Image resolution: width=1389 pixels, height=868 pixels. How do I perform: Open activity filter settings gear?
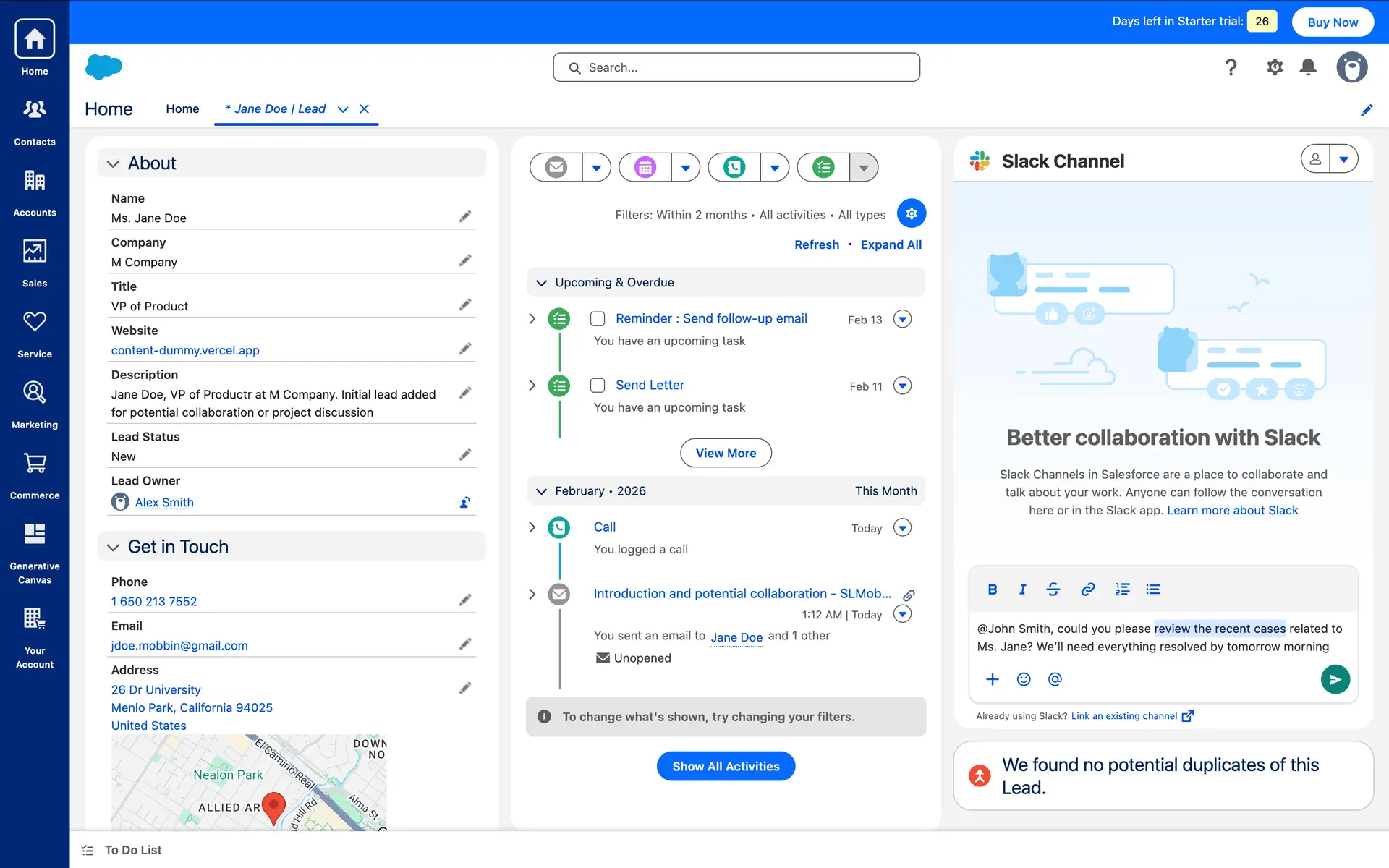911,213
